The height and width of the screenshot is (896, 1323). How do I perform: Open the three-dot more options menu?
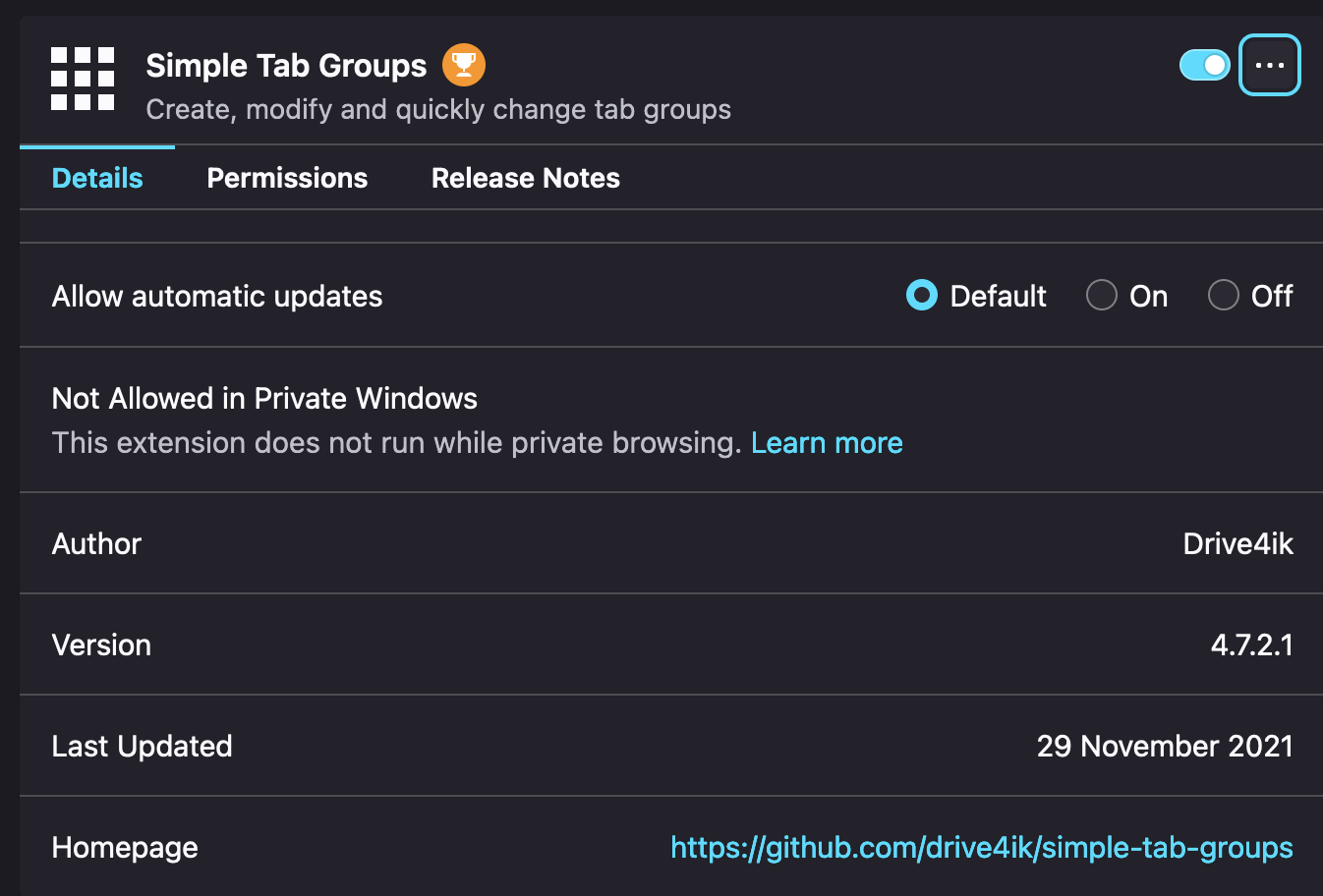pyautogui.click(x=1270, y=66)
